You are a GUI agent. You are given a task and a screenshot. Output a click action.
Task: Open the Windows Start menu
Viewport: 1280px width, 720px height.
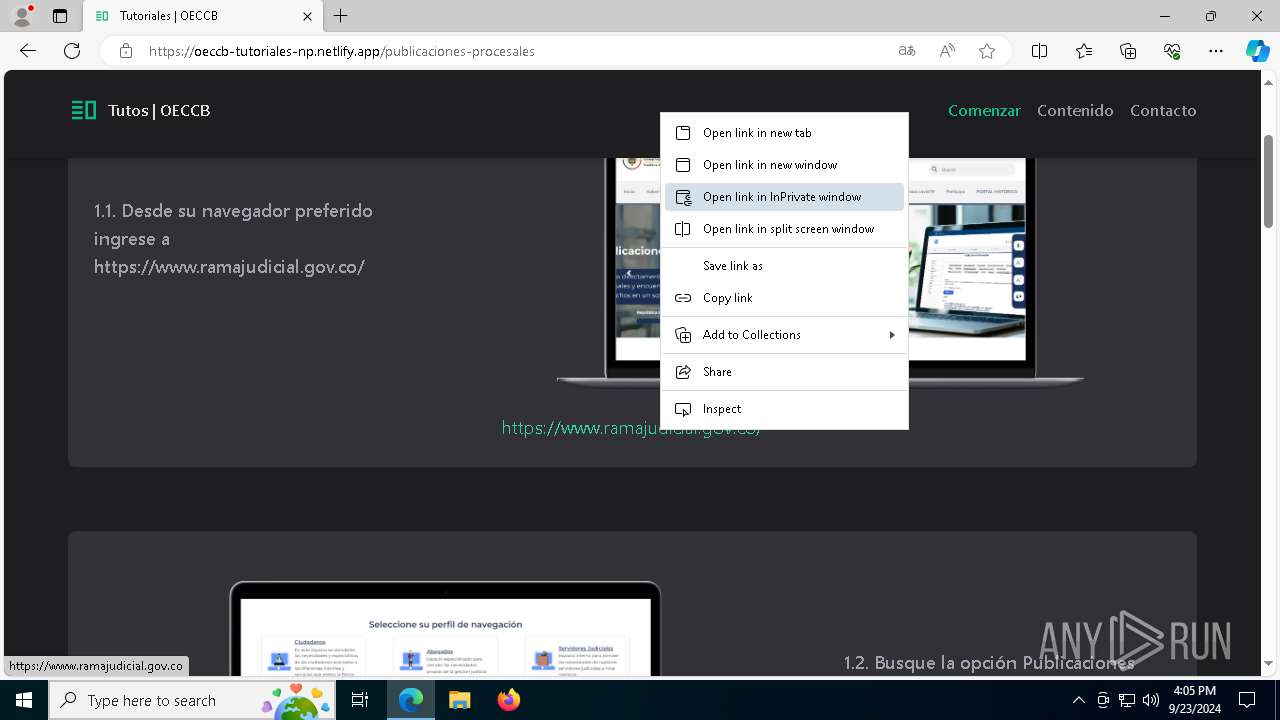24,700
